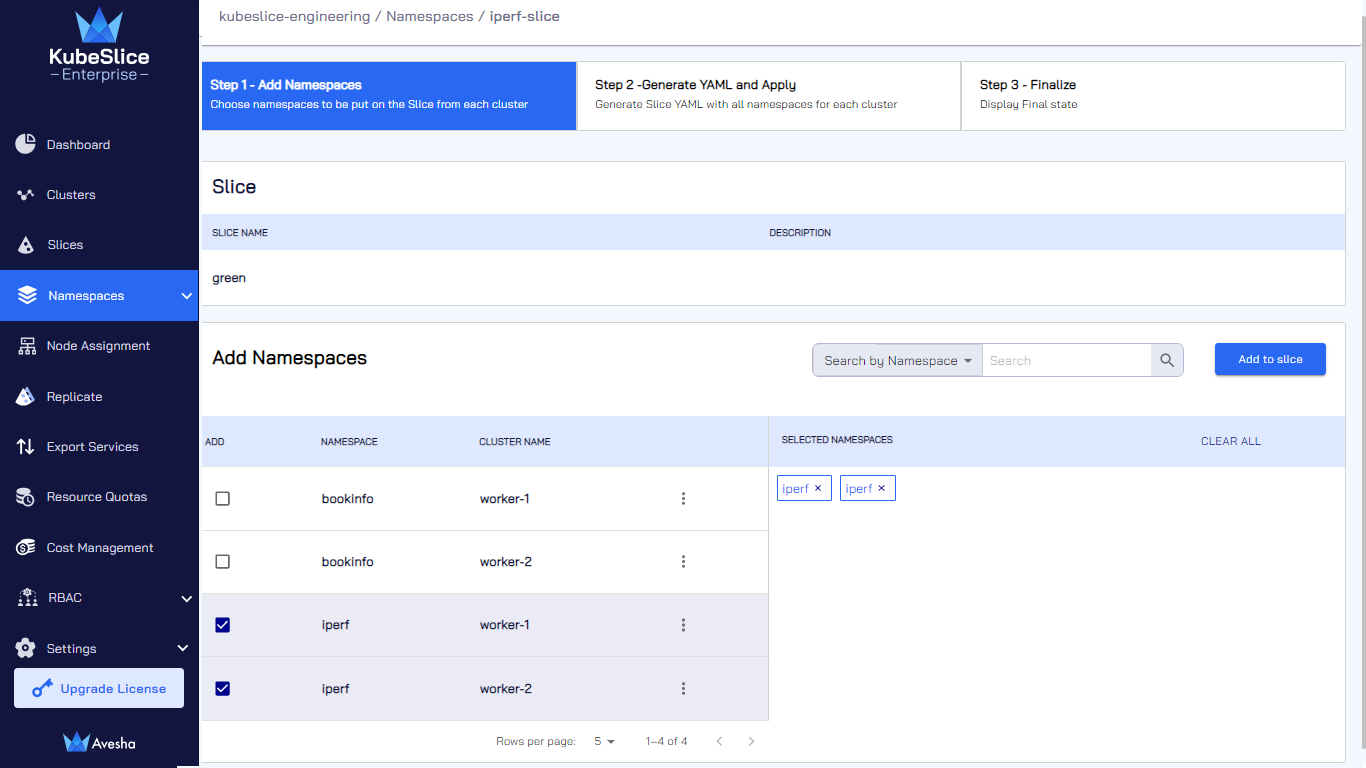
Task: Click the Namespaces layers icon
Action: click(x=27, y=296)
